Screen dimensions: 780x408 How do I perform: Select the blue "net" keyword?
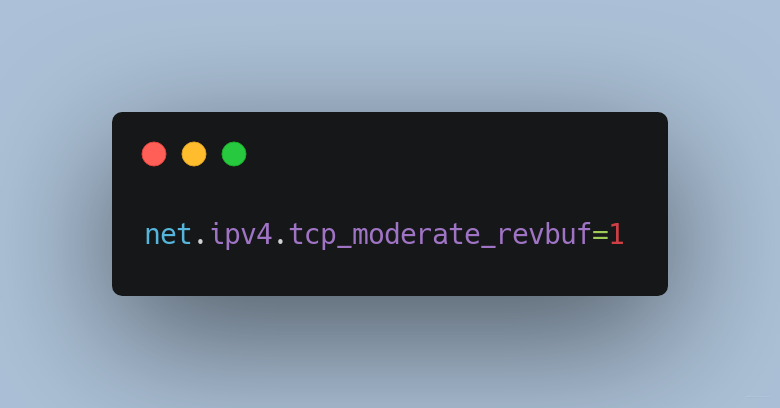point(168,234)
